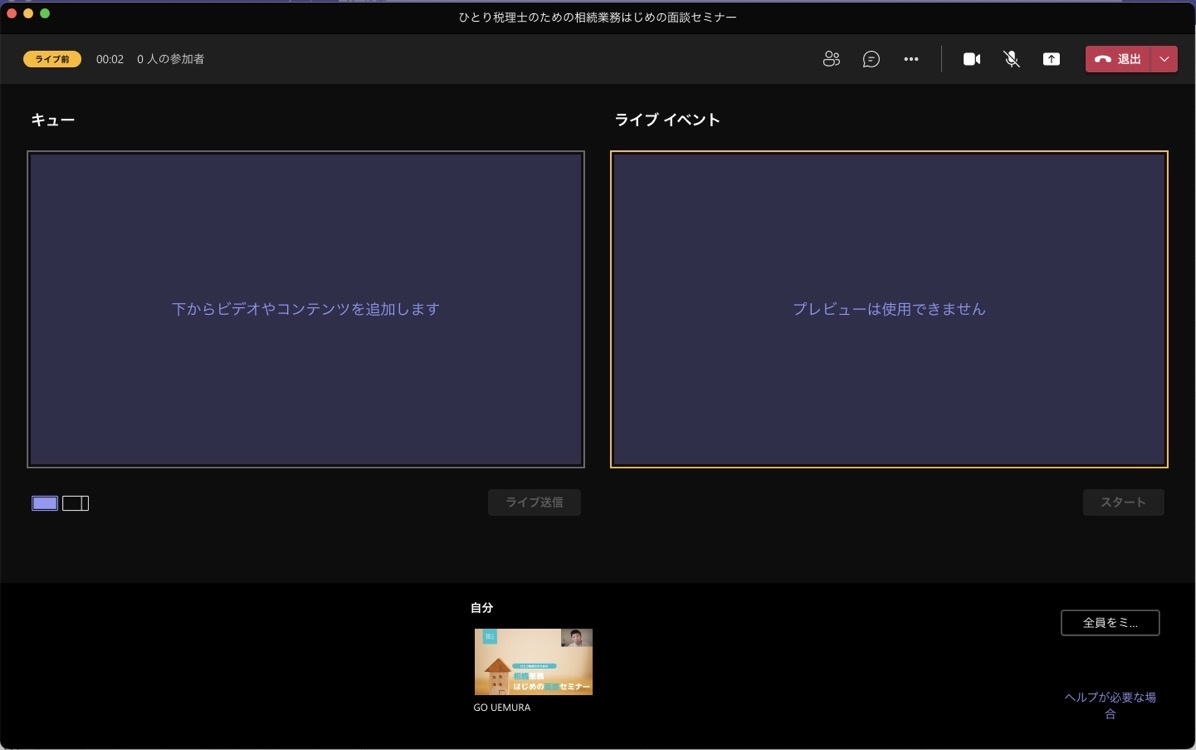Image resolution: width=1196 pixels, height=750 pixels.
Task: Select the split two-source layout icon
Action: tap(76, 503)
